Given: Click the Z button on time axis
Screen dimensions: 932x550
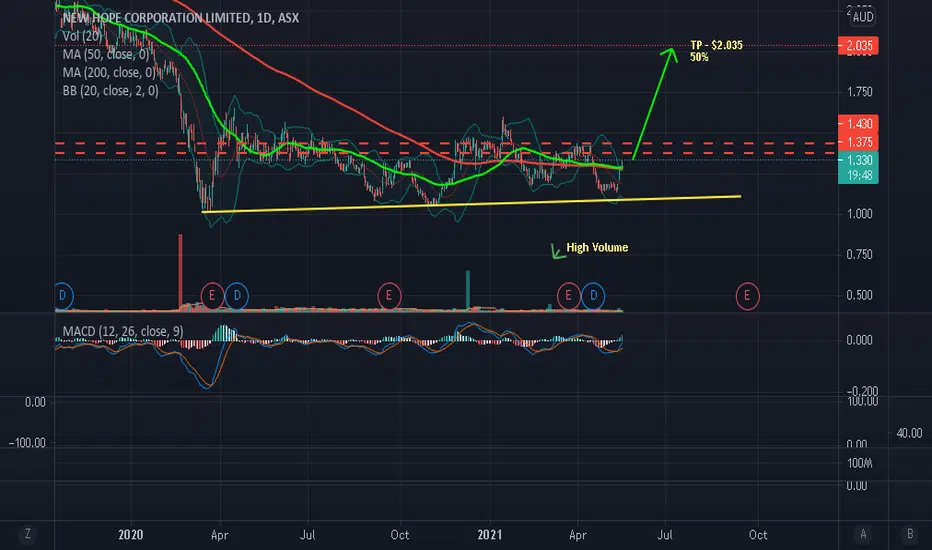Looking at the screenshot, I should pyautogui.click(x=27, y=534).
